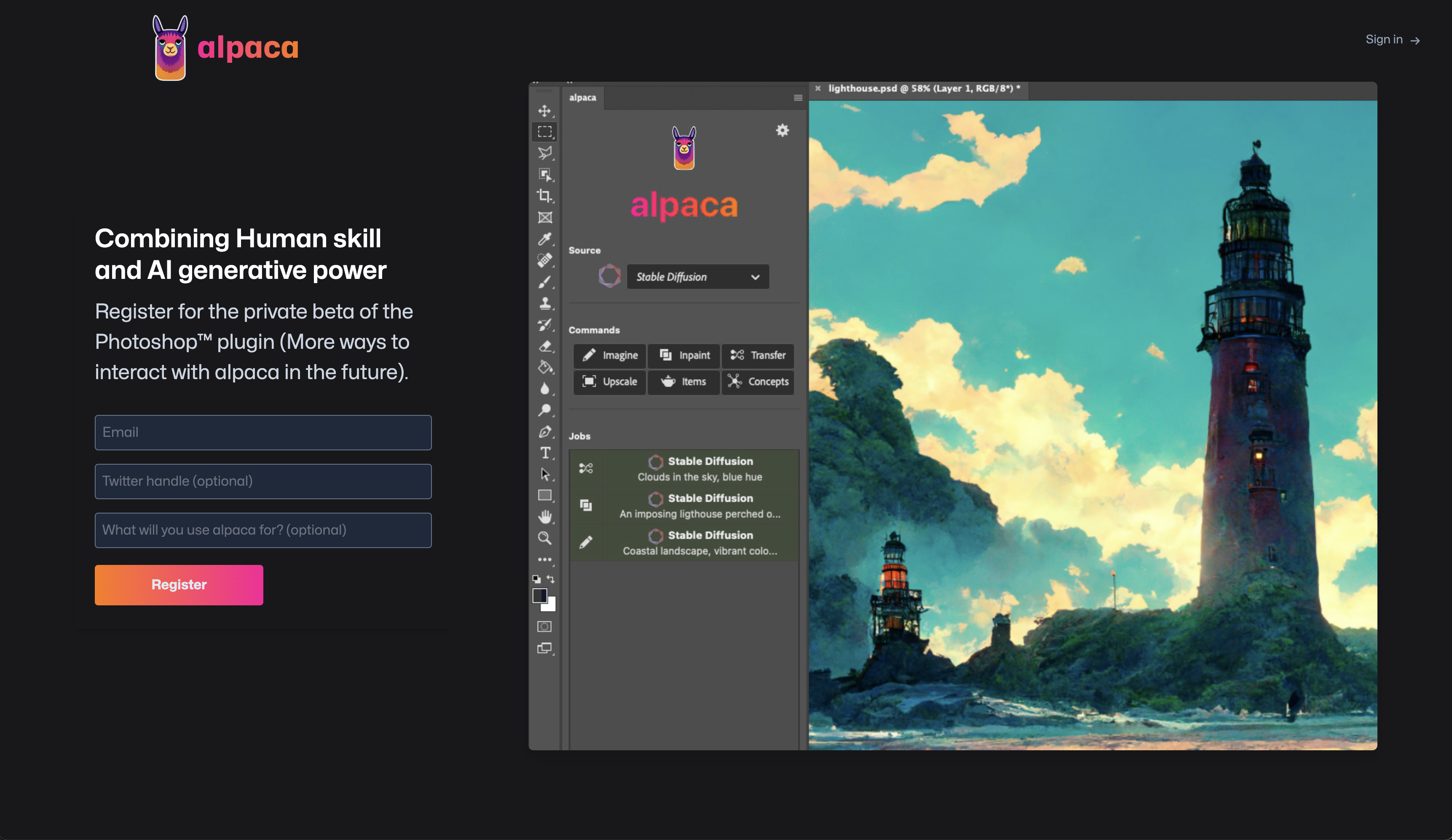Focus the Email input field
This screenshot has height=840, width=1452.
[x=263, y=433]
